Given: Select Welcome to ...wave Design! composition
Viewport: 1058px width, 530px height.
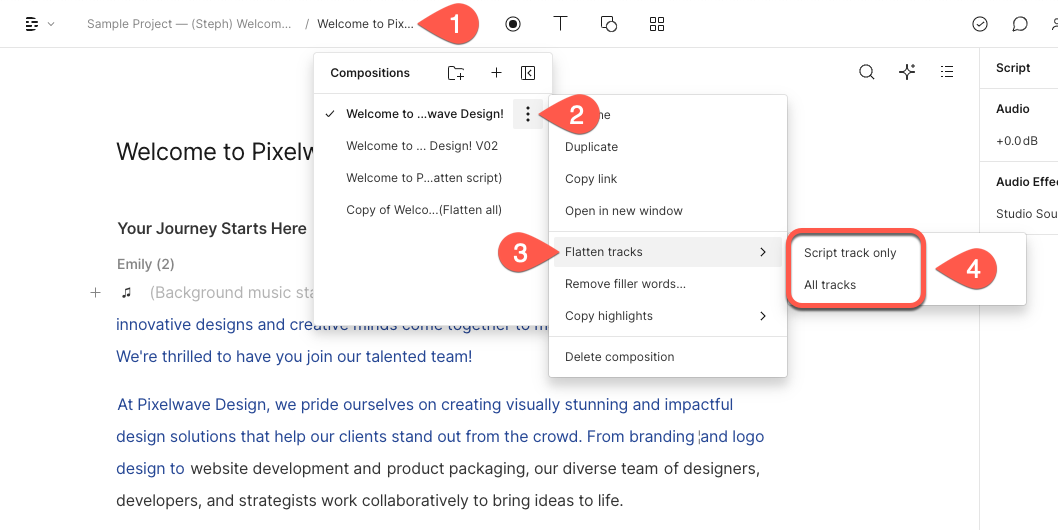Looking at the screenshot, I should coord(424,114).
